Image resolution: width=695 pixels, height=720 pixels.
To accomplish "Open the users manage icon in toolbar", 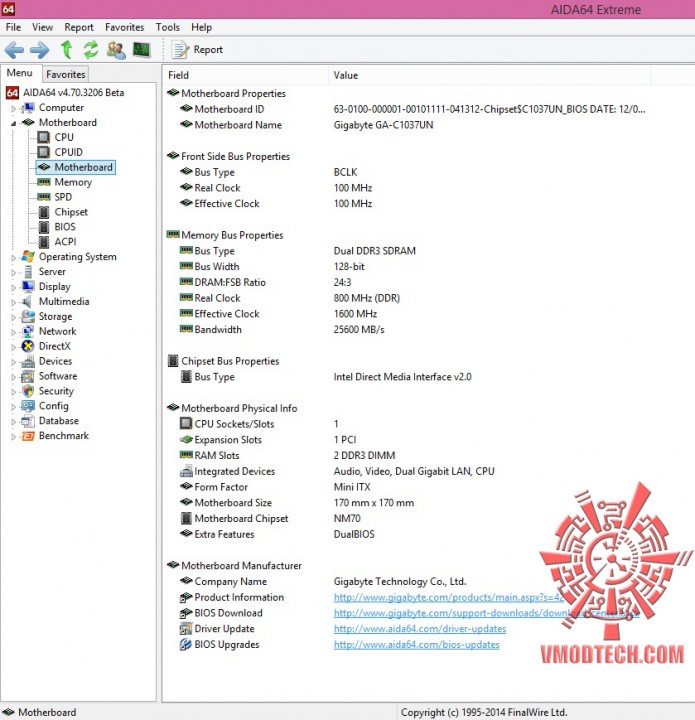I will click(116, 50).
